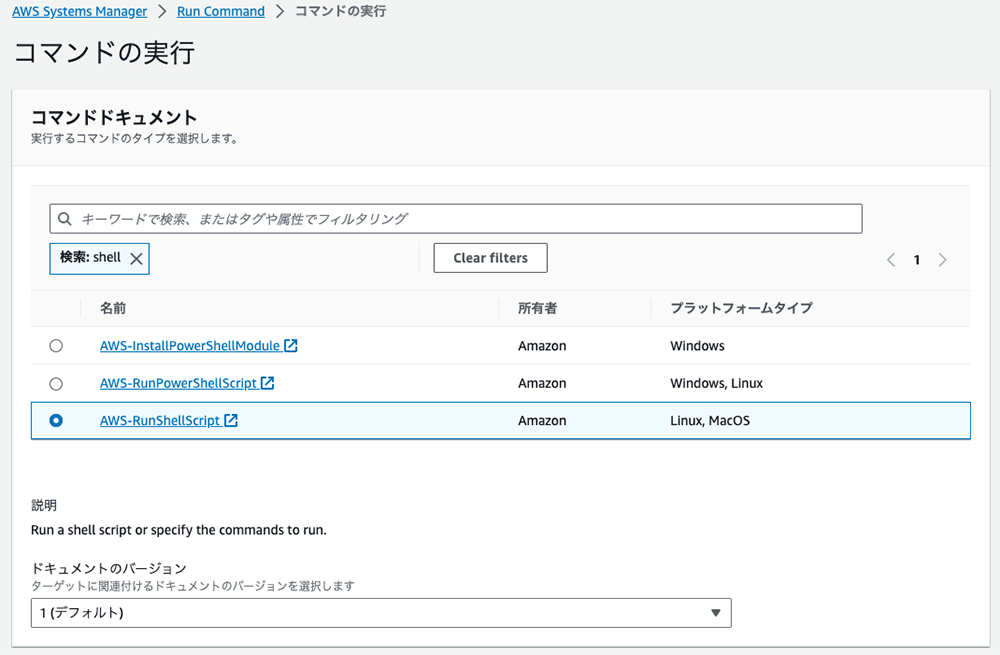
Task: Remove the shell search filter via X icon
Action: pyautogui.click(x=134, y=258)
